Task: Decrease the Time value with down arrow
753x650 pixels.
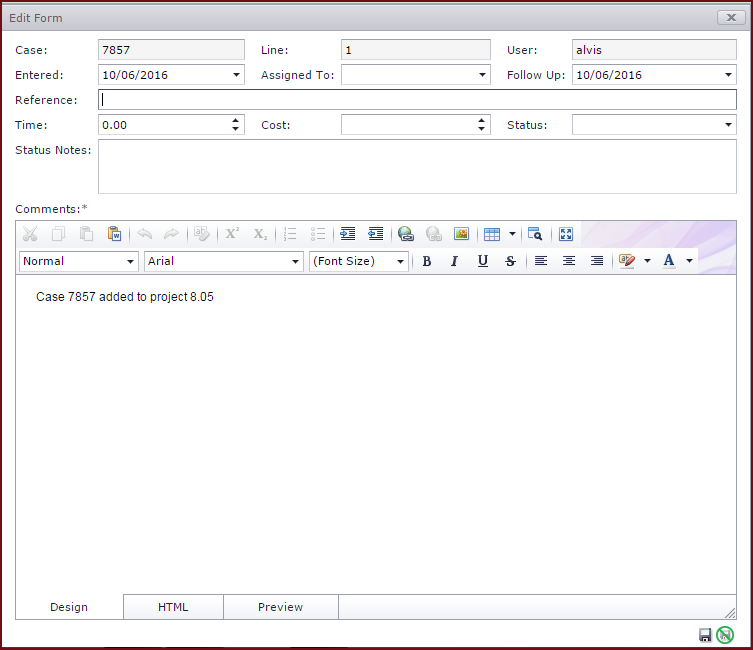Action: click(235, 129)
